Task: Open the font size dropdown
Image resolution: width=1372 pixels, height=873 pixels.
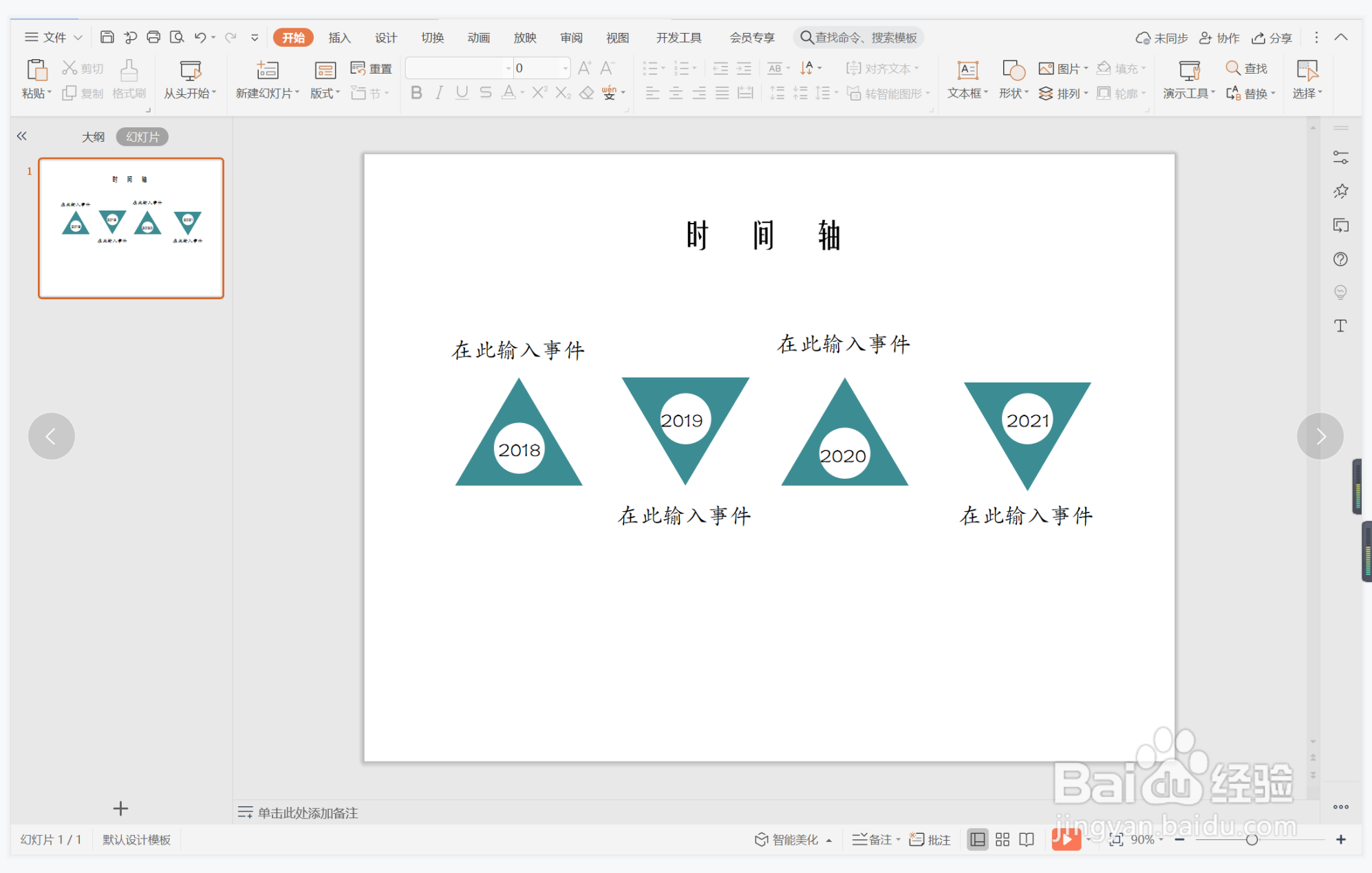Action: (566, 68)
